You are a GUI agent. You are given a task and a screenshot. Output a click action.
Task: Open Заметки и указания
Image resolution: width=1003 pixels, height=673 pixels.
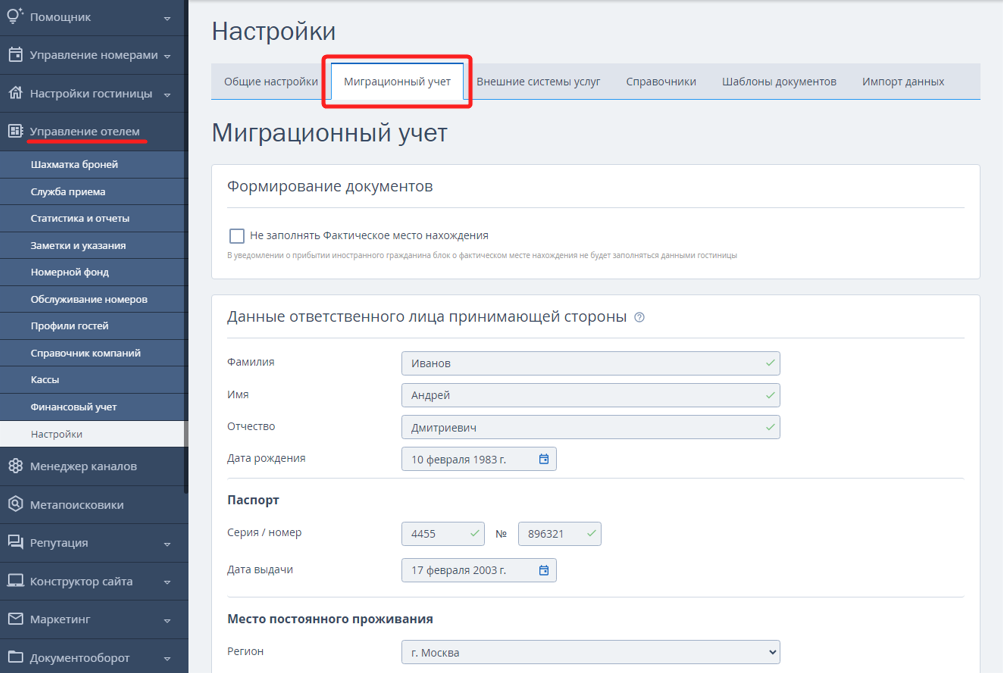coord(93,245)
